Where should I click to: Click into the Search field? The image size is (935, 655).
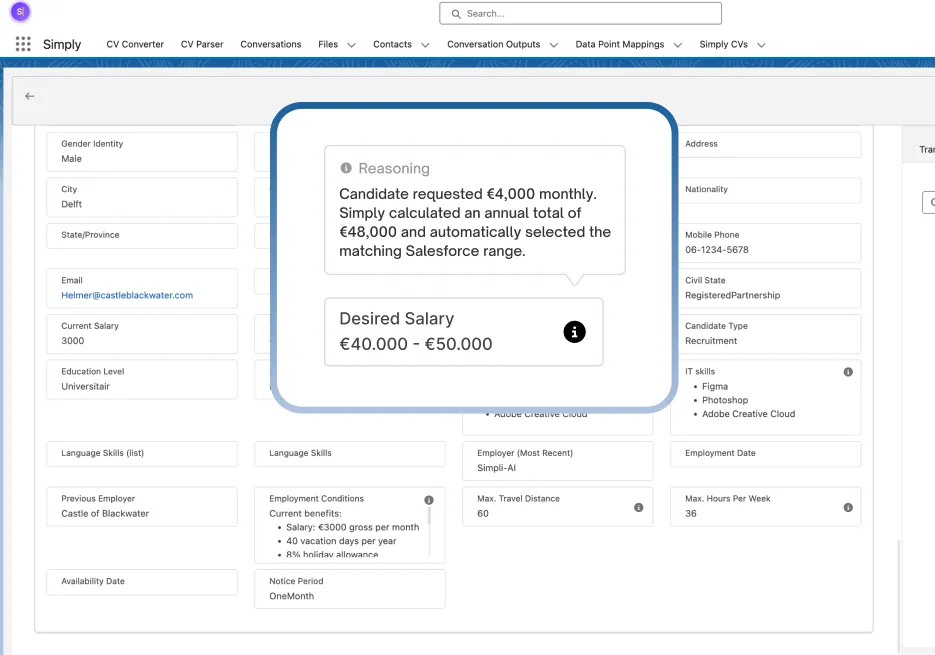pos(580,13)
